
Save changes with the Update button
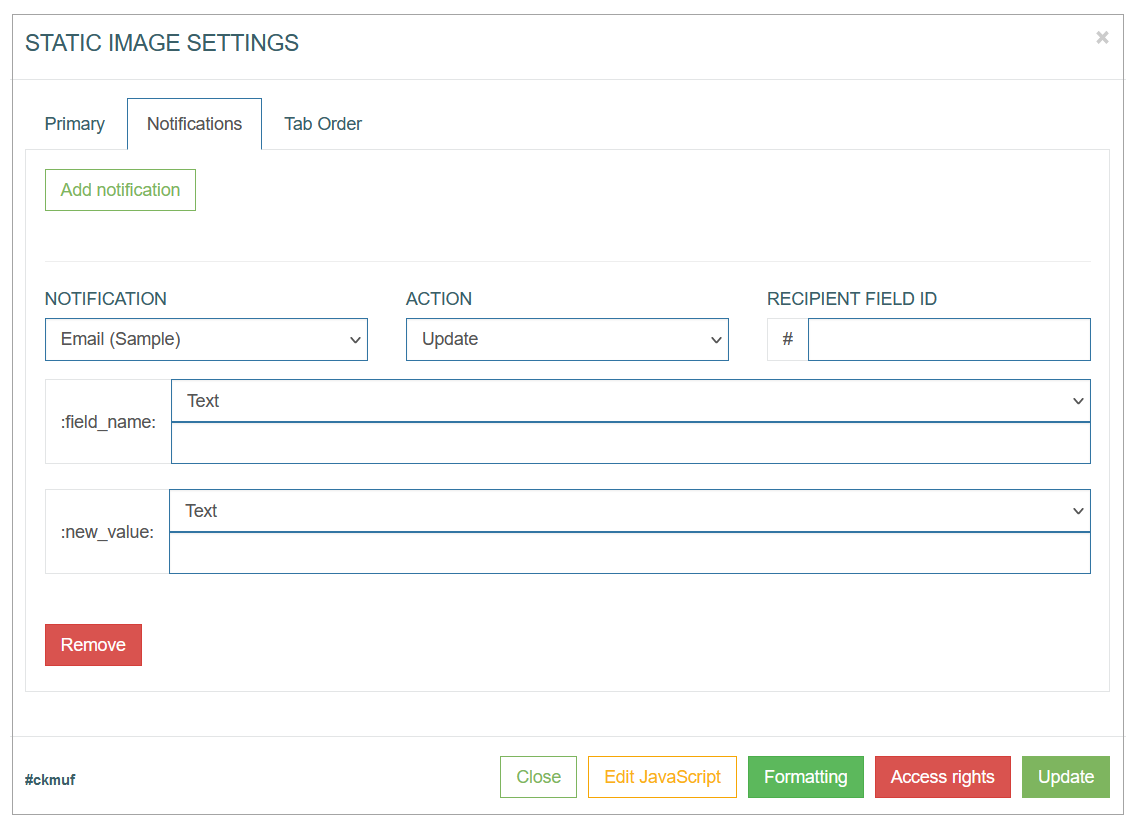click(1066, 777)
